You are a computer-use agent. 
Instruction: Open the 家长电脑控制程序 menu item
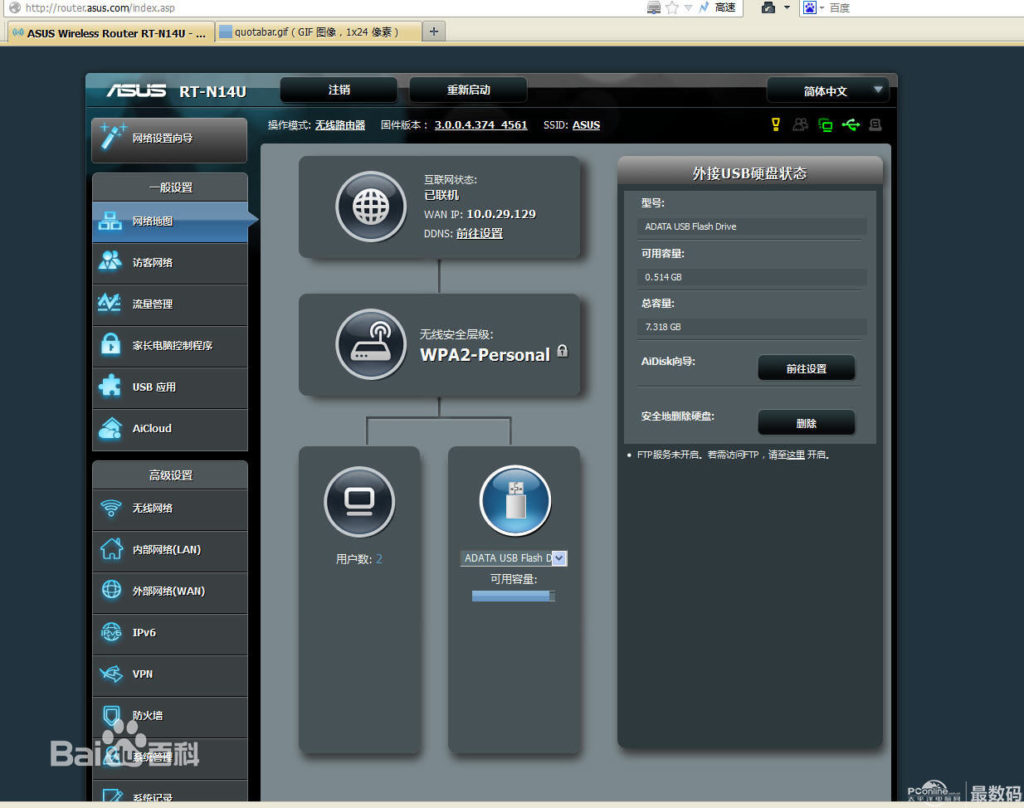click(170, 346)
